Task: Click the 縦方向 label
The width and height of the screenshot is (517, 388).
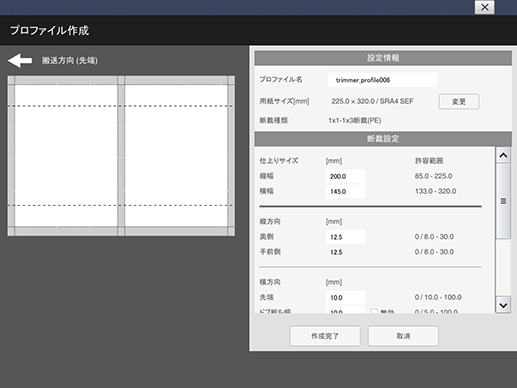Action: 270,221
